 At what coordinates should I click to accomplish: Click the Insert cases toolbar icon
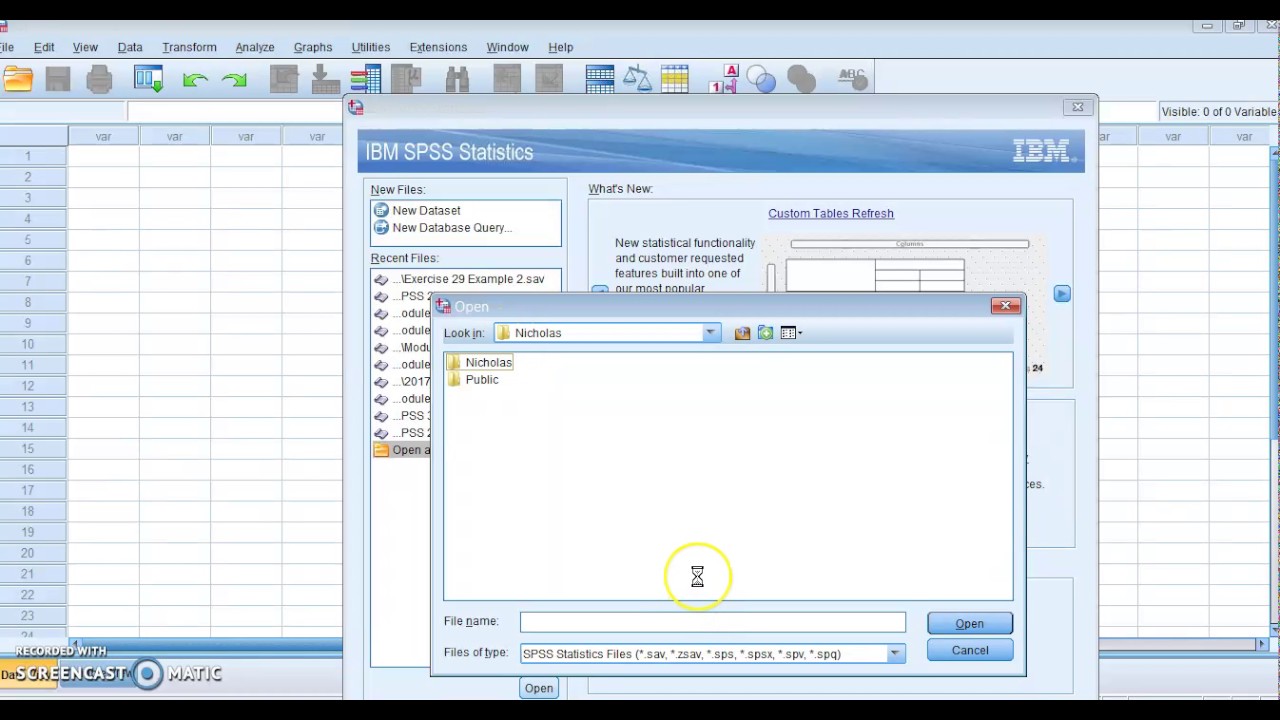(x=507, y=79)
